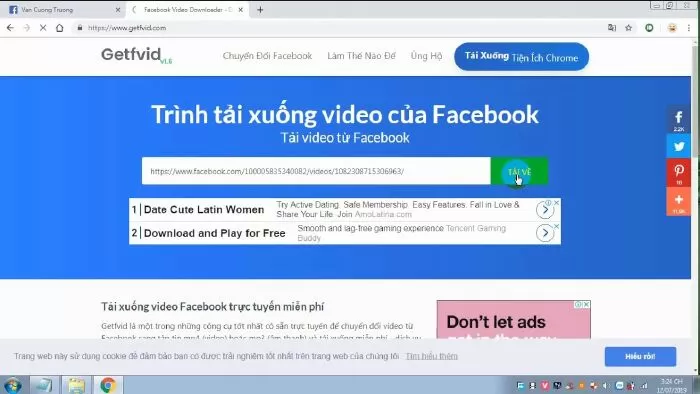Open the translate page icon in address bar
Viewport: 700px width, 394px height.
coord(612,28)
